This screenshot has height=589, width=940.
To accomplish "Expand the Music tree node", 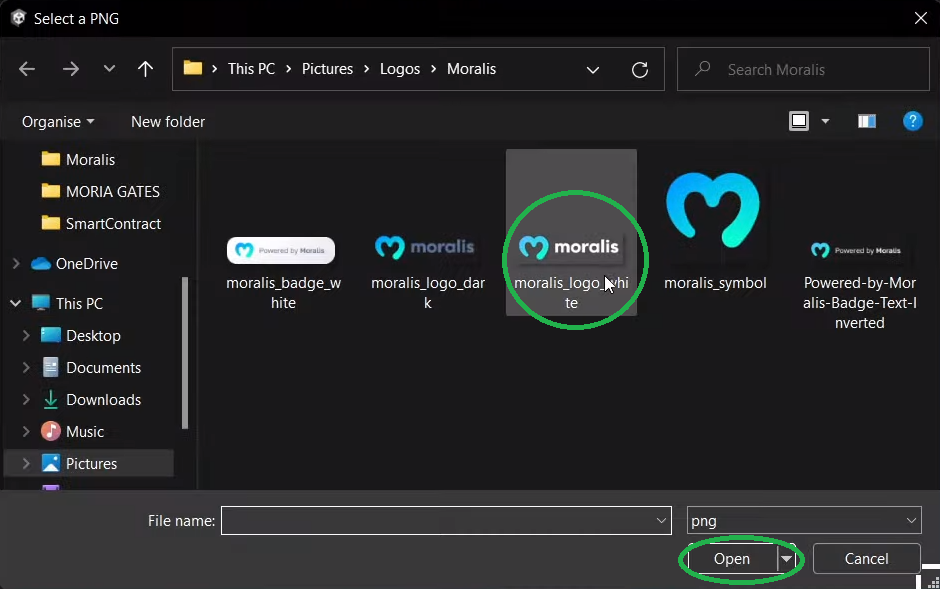I will point(26,431).
